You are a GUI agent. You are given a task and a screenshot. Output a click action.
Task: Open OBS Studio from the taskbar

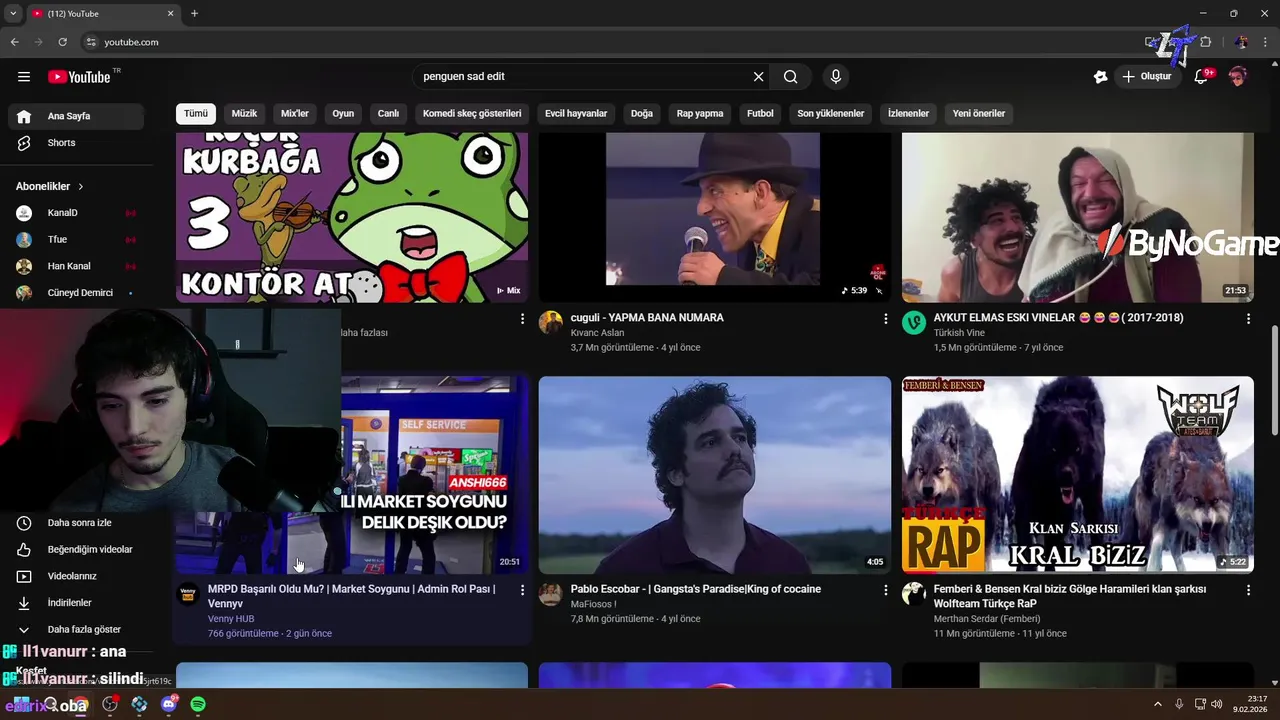110,704
